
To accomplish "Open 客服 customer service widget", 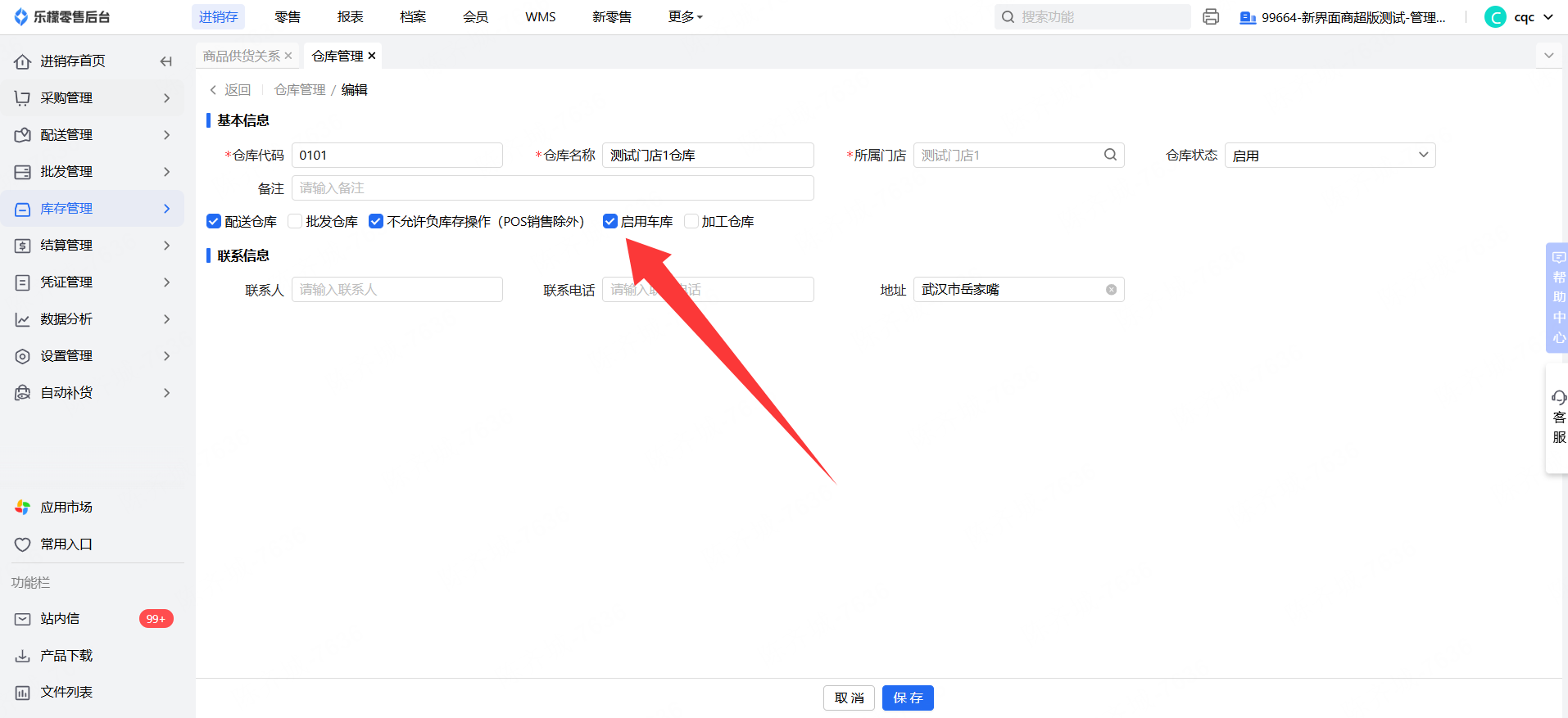I will [1558, 418].
